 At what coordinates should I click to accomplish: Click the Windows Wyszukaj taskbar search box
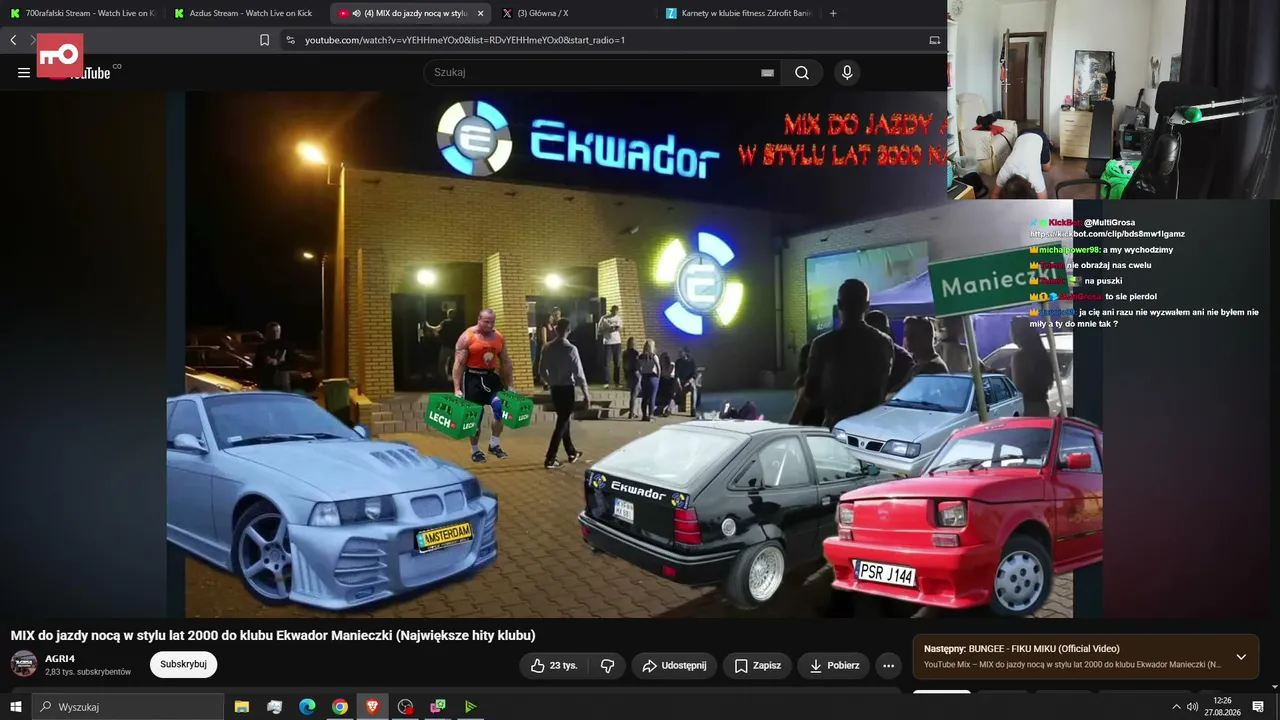tap(128, 707)
